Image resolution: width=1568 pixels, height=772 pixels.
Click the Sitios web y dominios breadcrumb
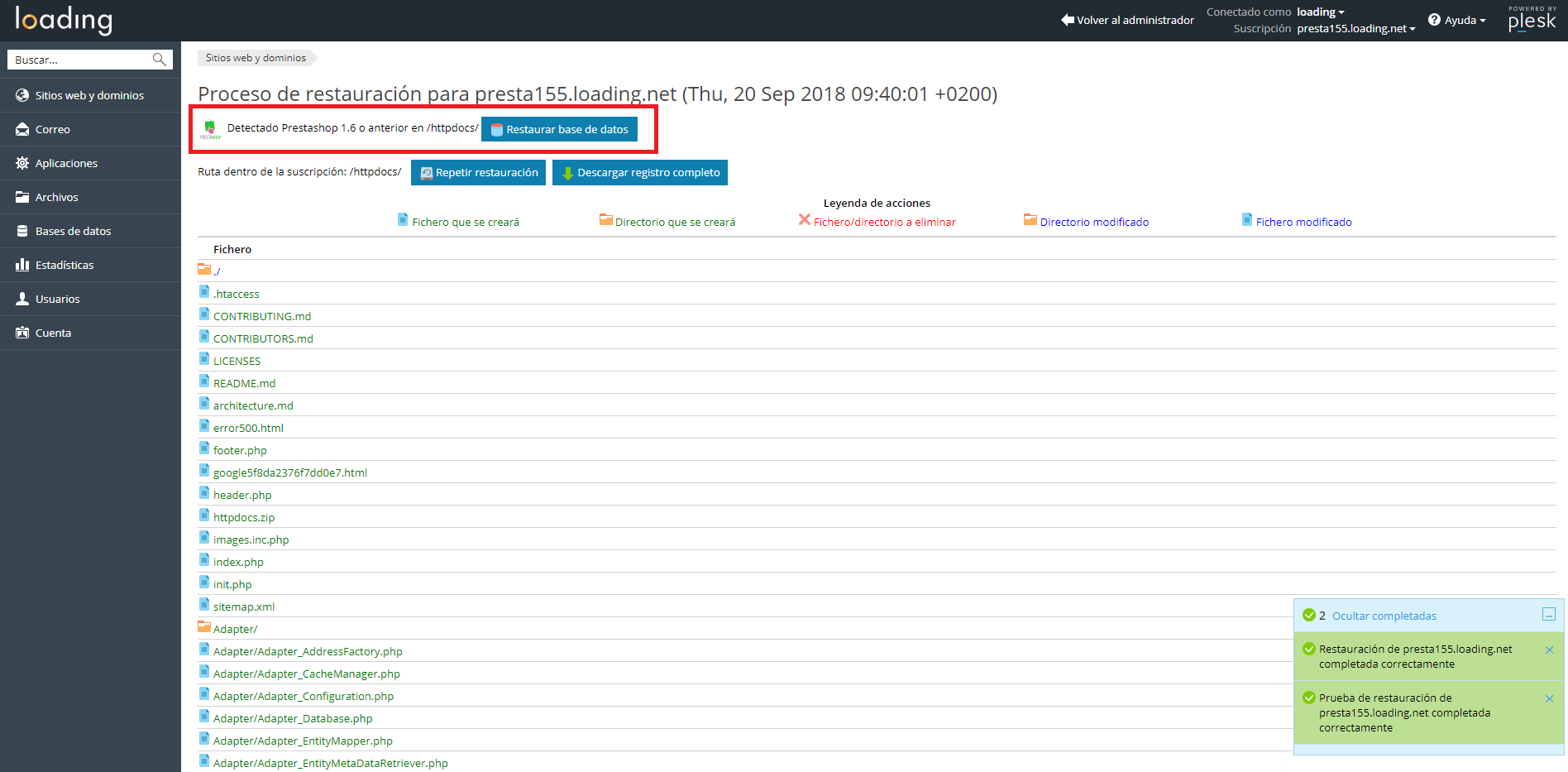pyautogui.click(x=256, y=58)
